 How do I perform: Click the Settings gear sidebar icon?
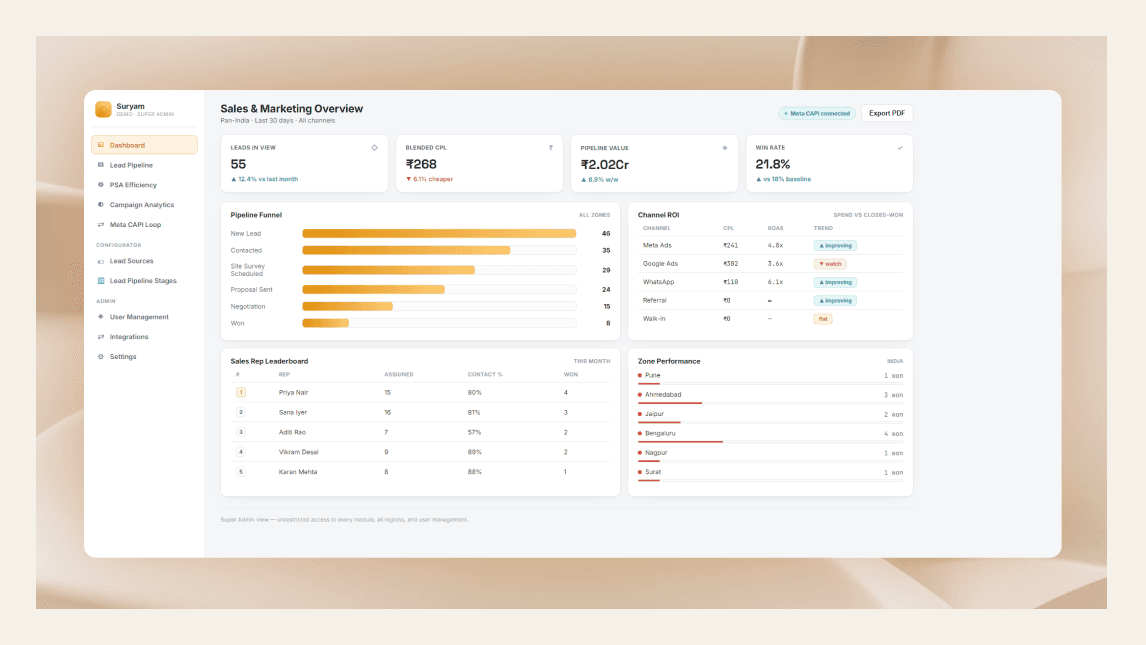[101, 356]
